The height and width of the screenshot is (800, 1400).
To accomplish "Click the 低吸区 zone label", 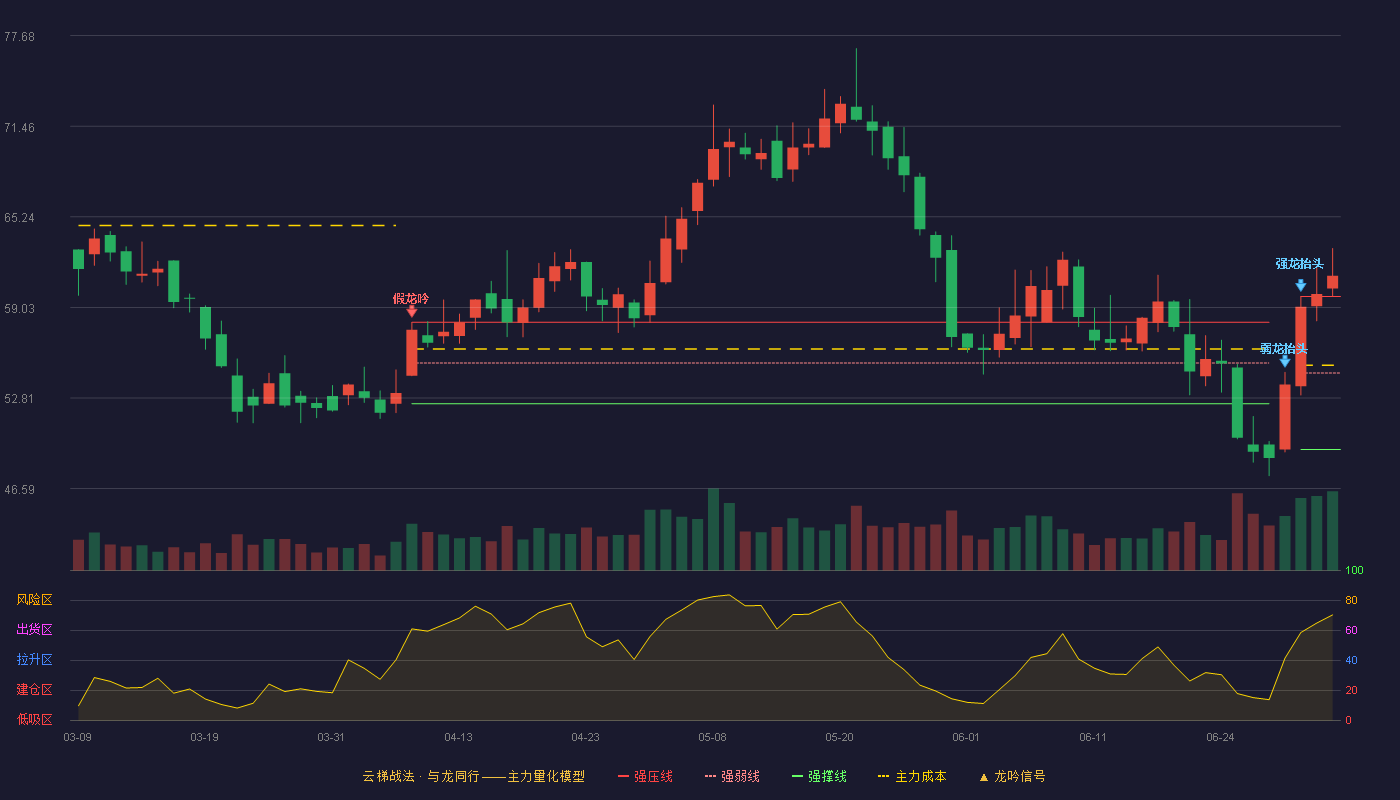I will 34,719.
